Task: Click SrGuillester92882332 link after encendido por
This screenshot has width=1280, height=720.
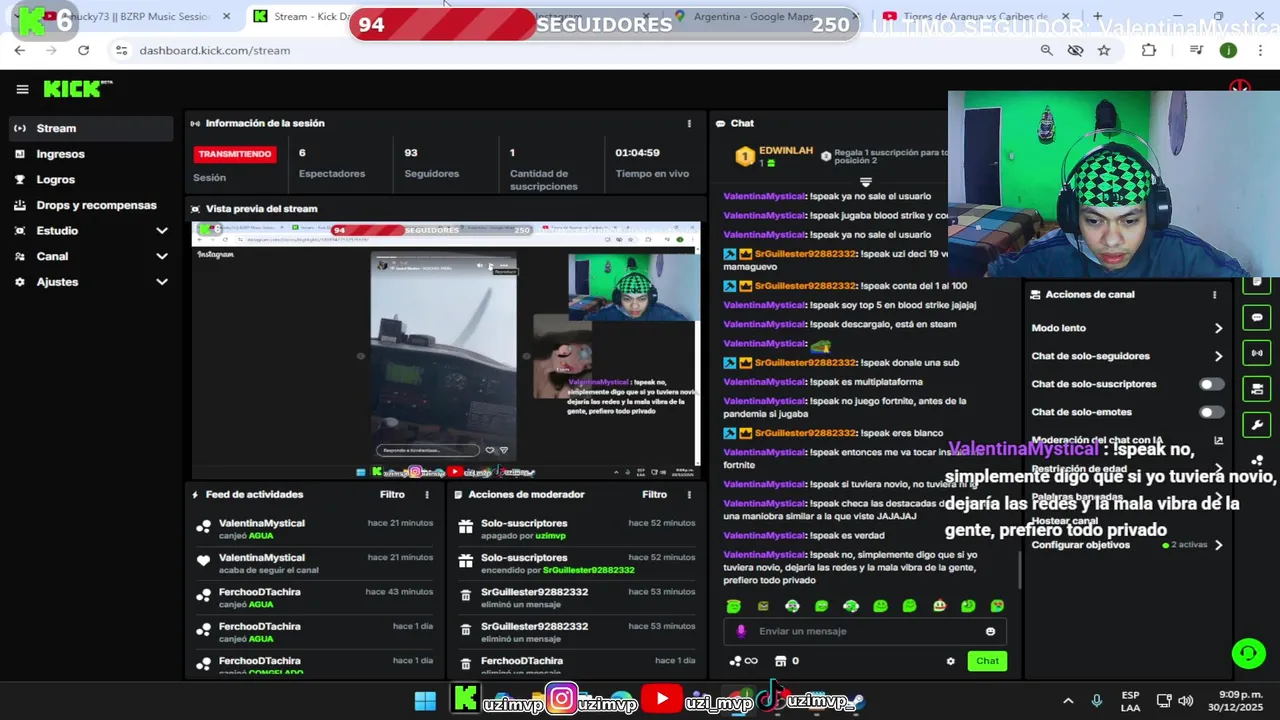Action: pyautogui.click(x=588, y=570)
